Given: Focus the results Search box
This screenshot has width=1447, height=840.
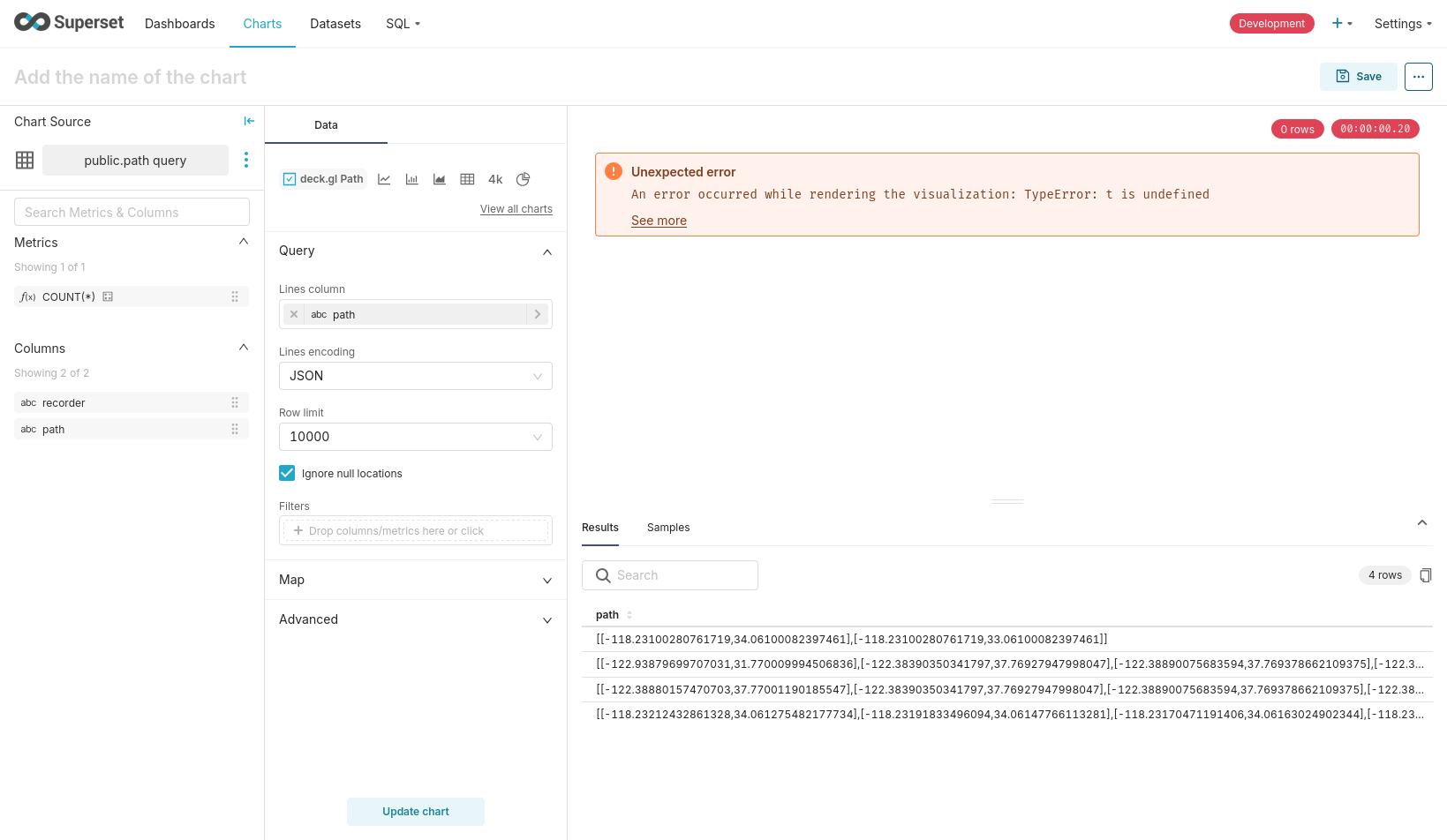Looking at the screenshot, I should click(670, 575).
